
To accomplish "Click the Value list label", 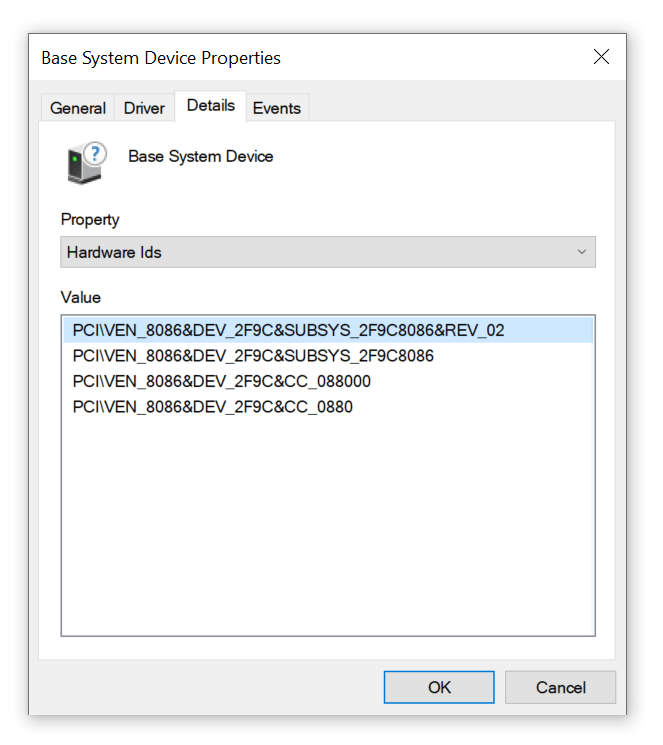I will pyautogui.click(x=81, y=297).
